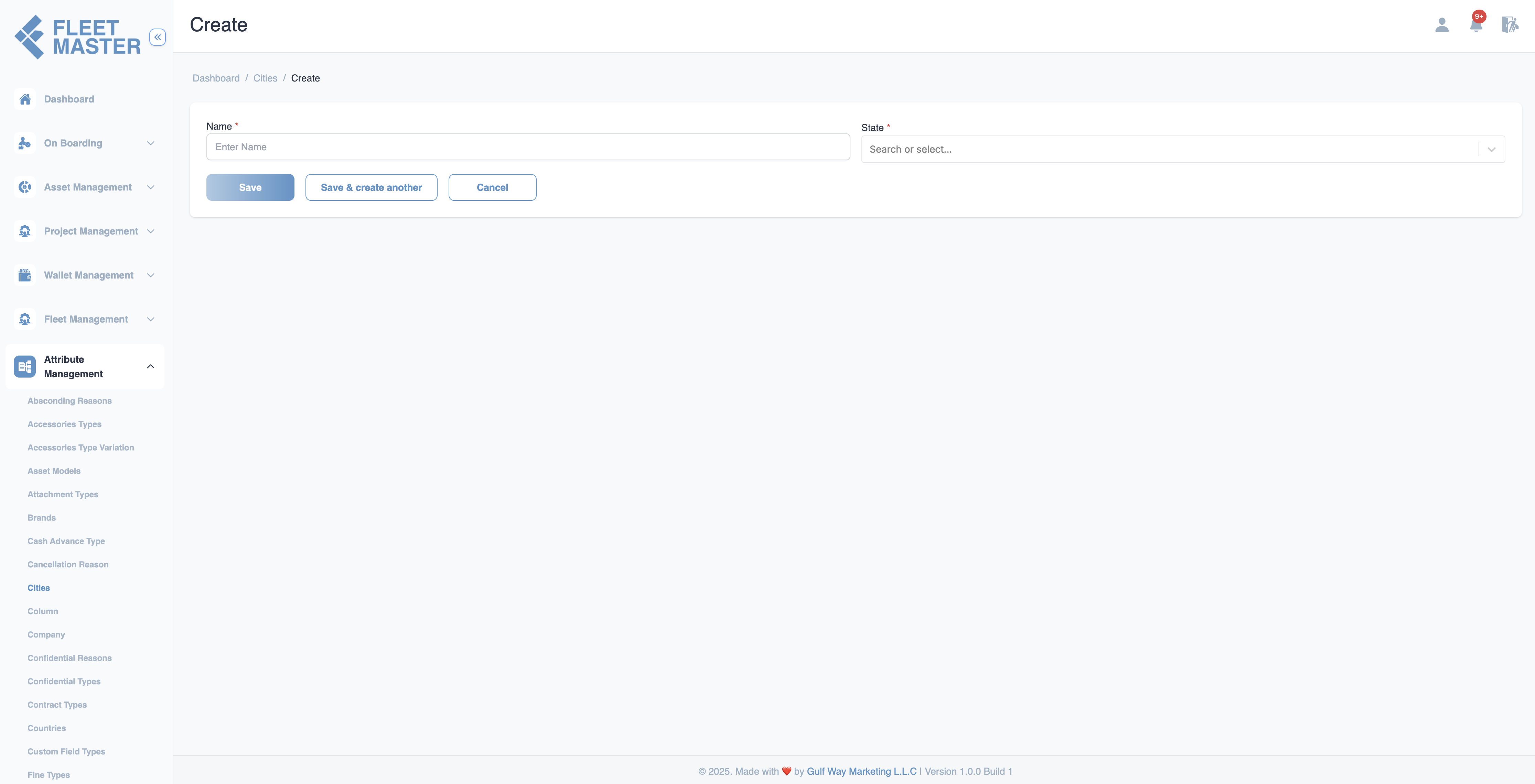Click the On Boarding sidebar icon

[24, 143]
